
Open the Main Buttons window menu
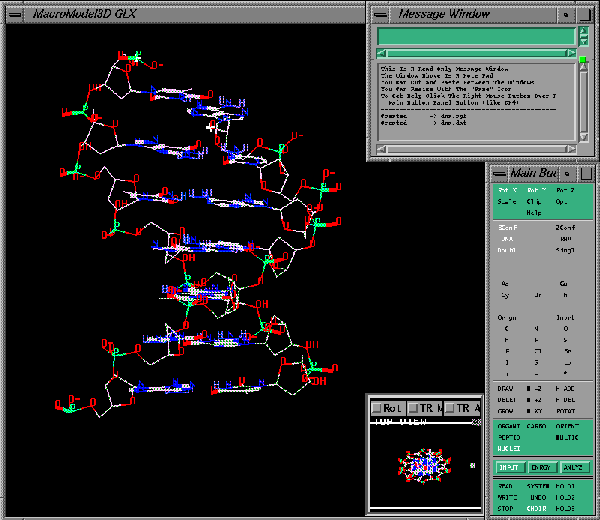tap(499, 174)
